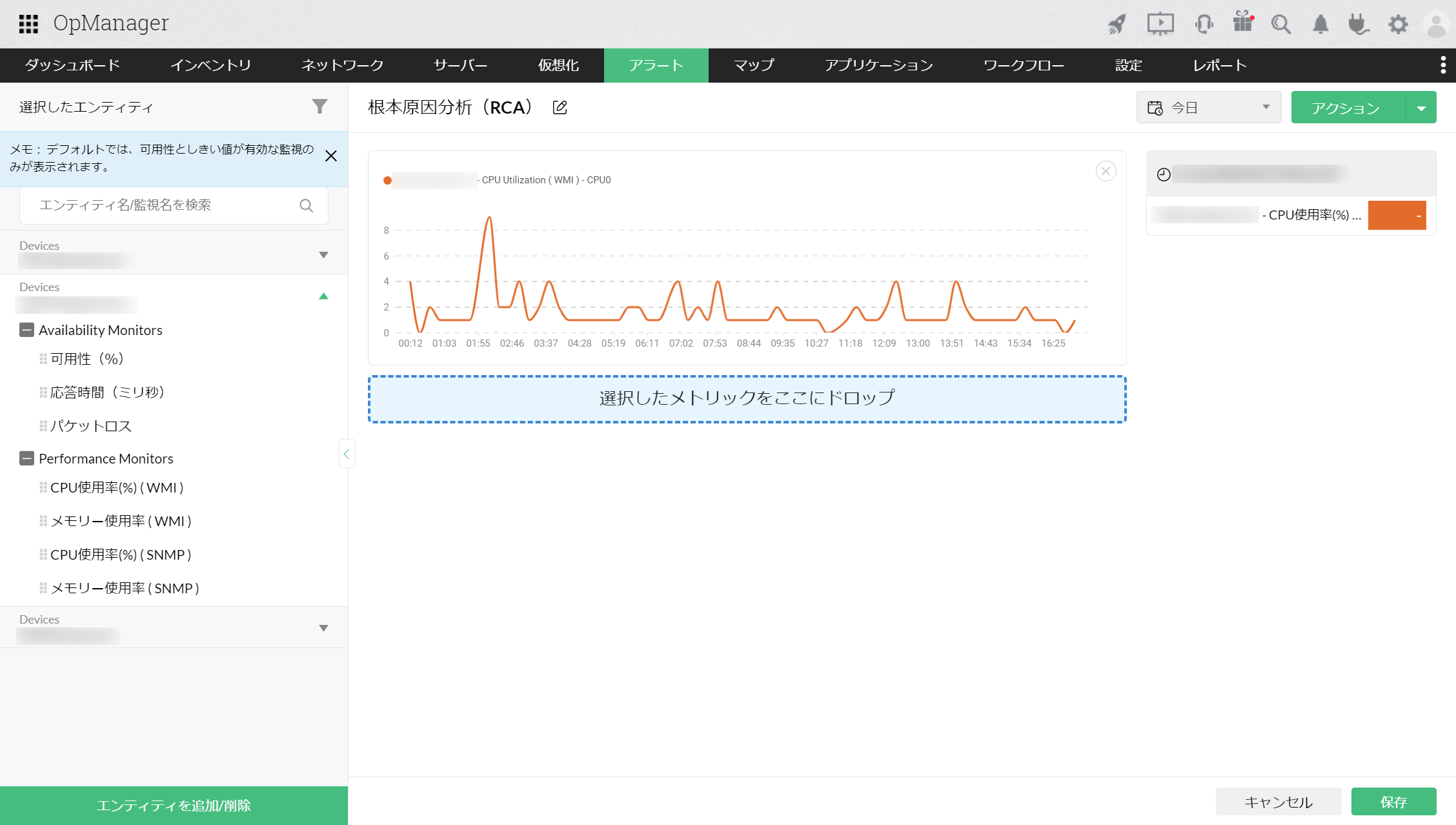Image resolution: width=1456 pixels, height=825 pixels.
Task: Switch to the ダッシュボード tab
Action: coord(72,65)
